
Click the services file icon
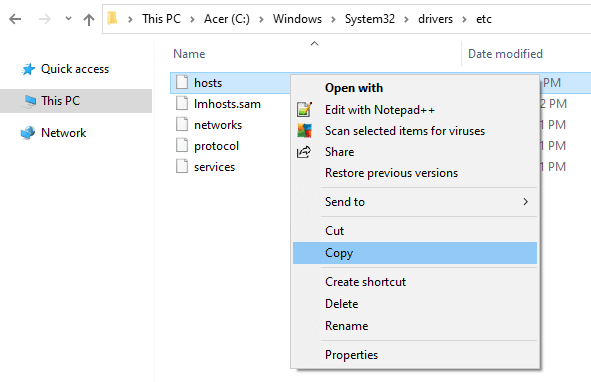(x=182, y=166)
